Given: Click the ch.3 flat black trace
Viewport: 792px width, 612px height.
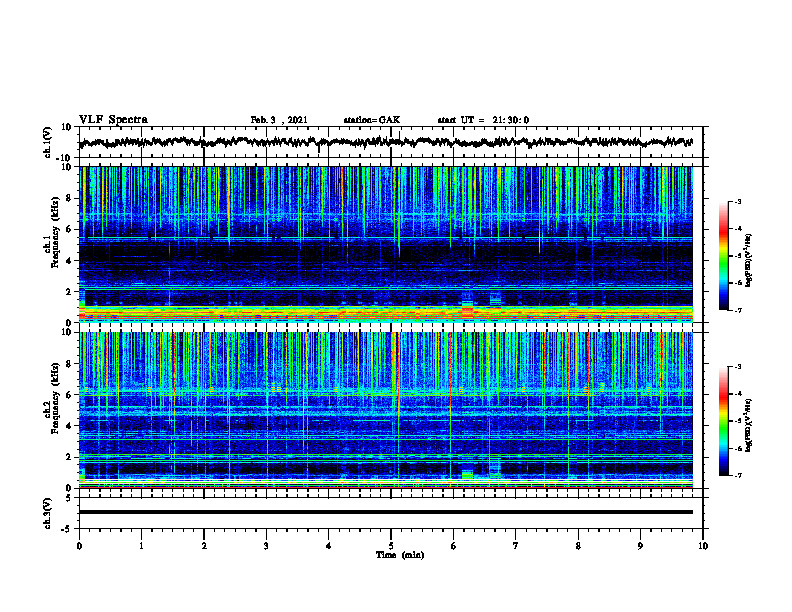Looking at the screenshot, I should click(x=385, y=512).
